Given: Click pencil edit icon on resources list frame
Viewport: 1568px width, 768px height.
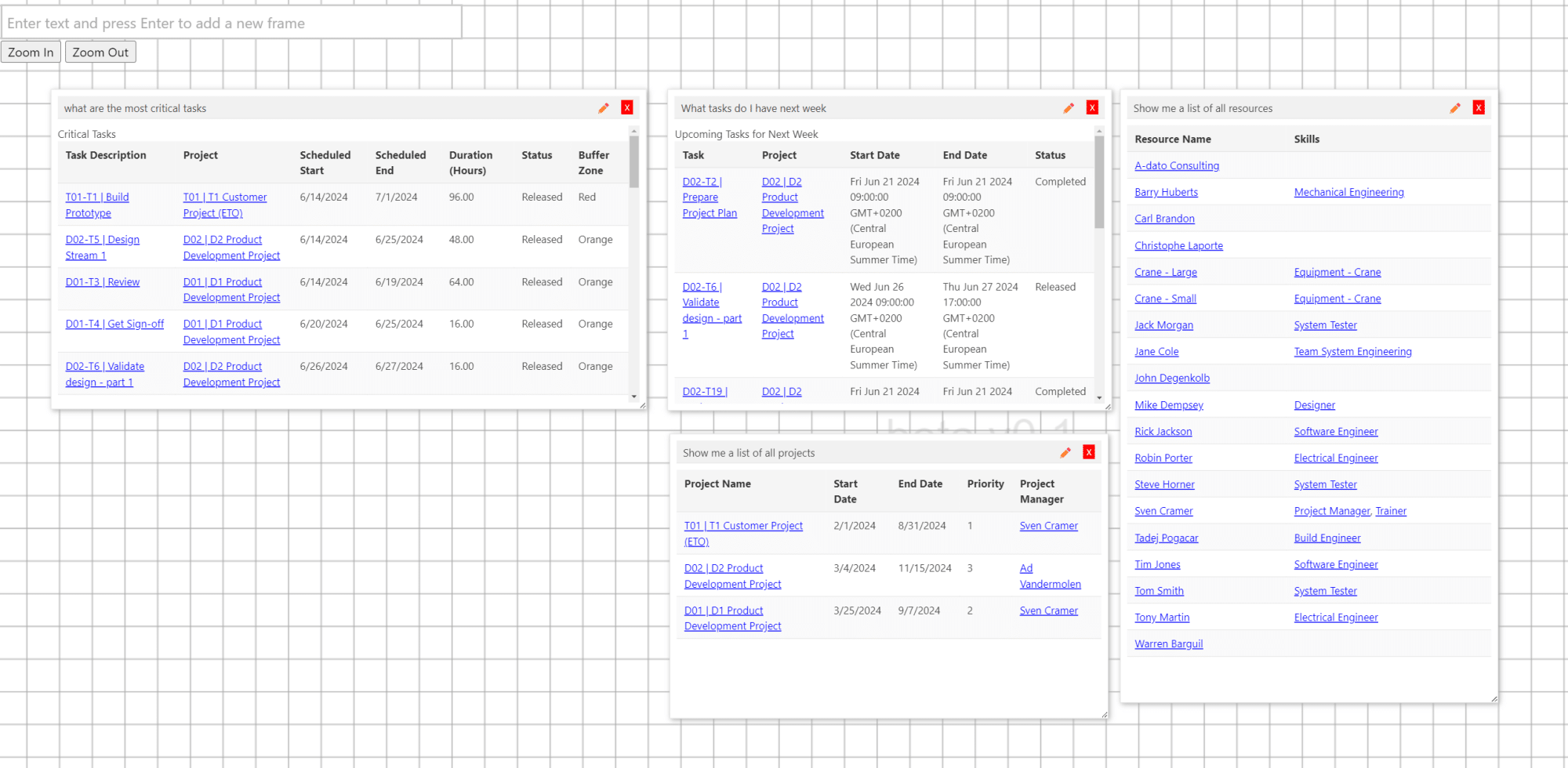Looking at the screenshot, I should 1454,108.
